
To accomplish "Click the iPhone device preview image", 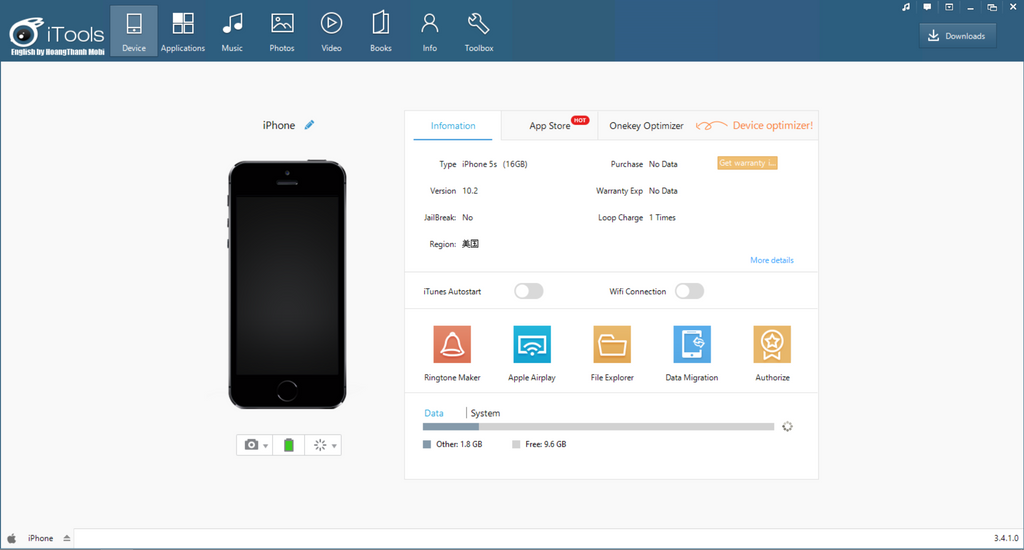I will pos(287,284).
